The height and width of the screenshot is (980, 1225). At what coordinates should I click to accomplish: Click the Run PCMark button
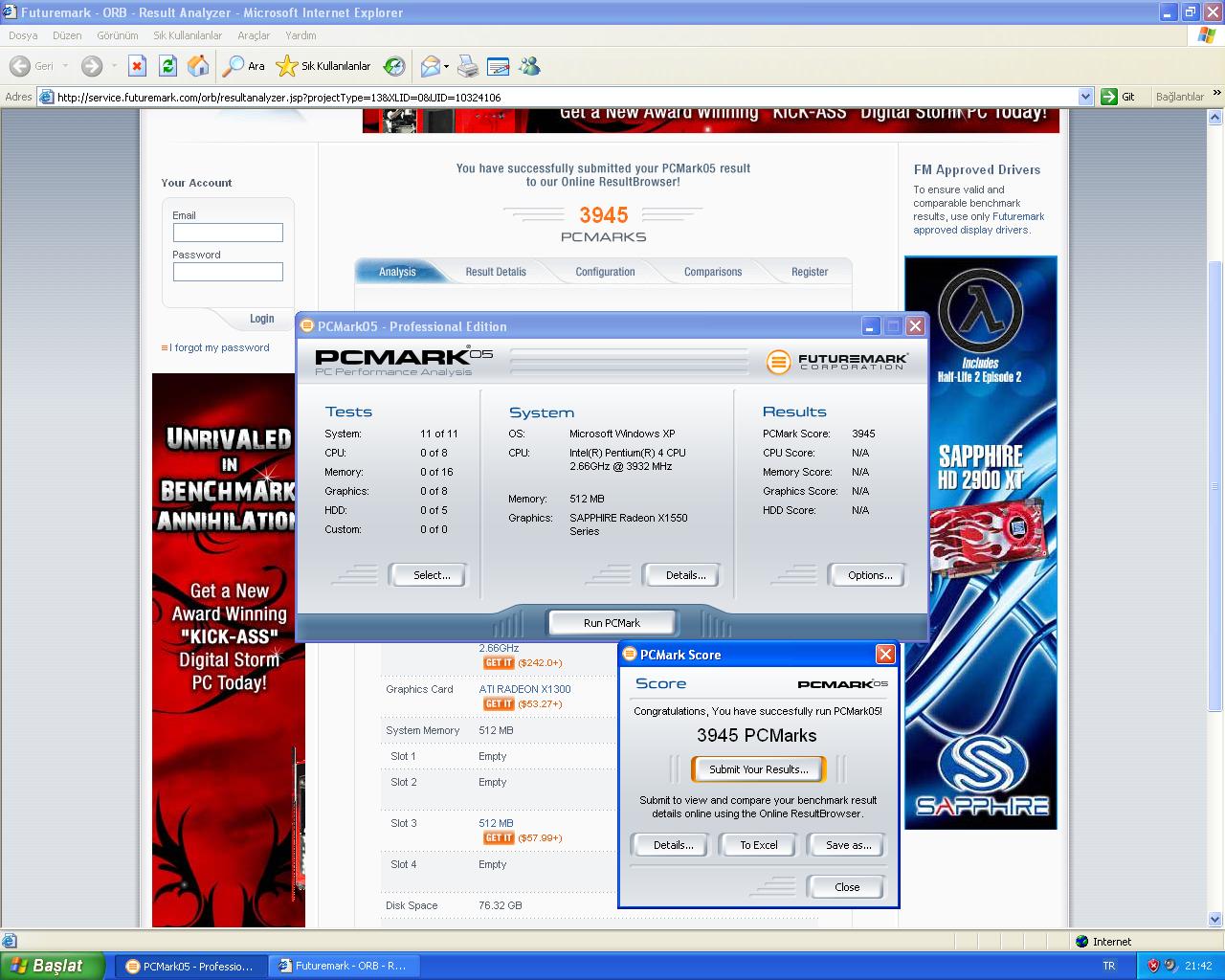[x=612, y=623]
